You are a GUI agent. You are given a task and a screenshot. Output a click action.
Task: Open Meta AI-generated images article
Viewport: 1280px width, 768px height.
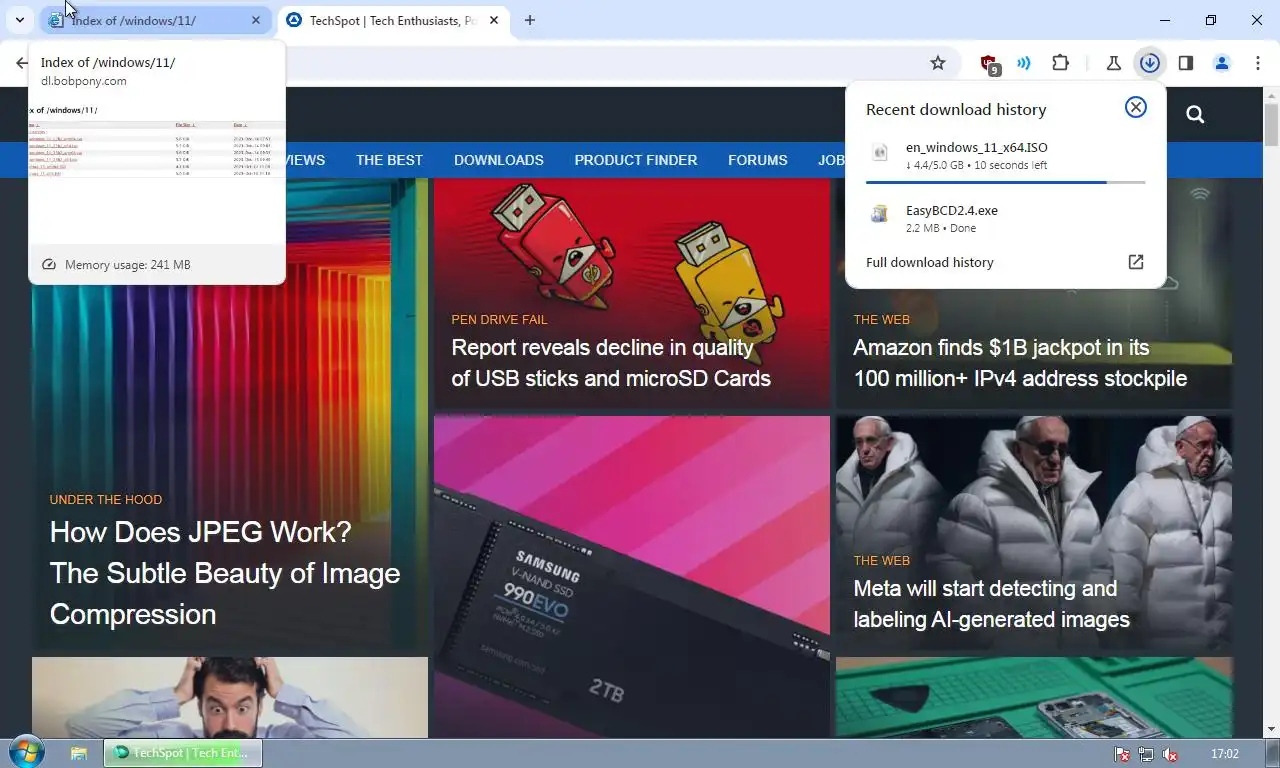tap(991, 604)
